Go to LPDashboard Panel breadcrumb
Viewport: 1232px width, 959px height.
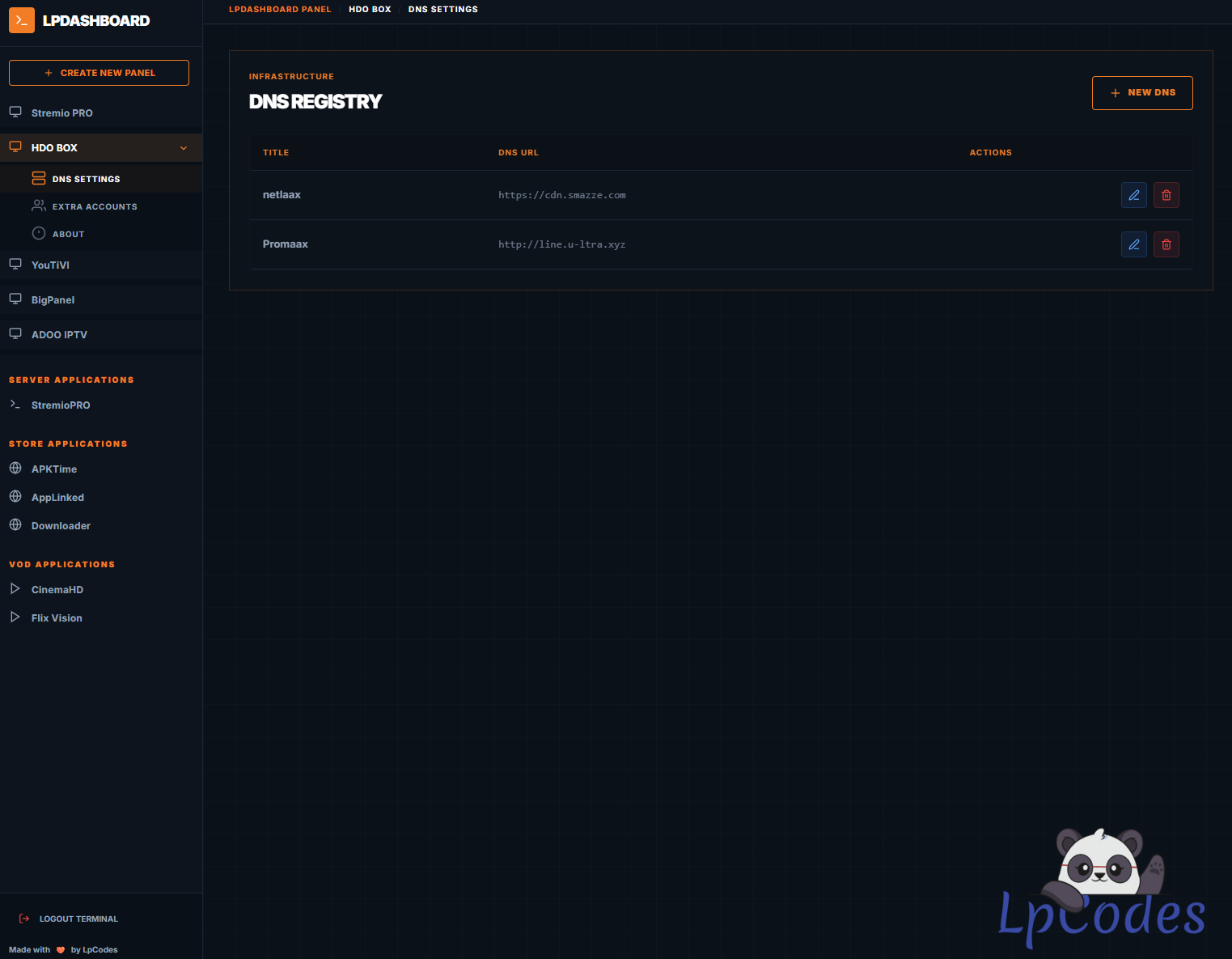[x=280, y=10]
